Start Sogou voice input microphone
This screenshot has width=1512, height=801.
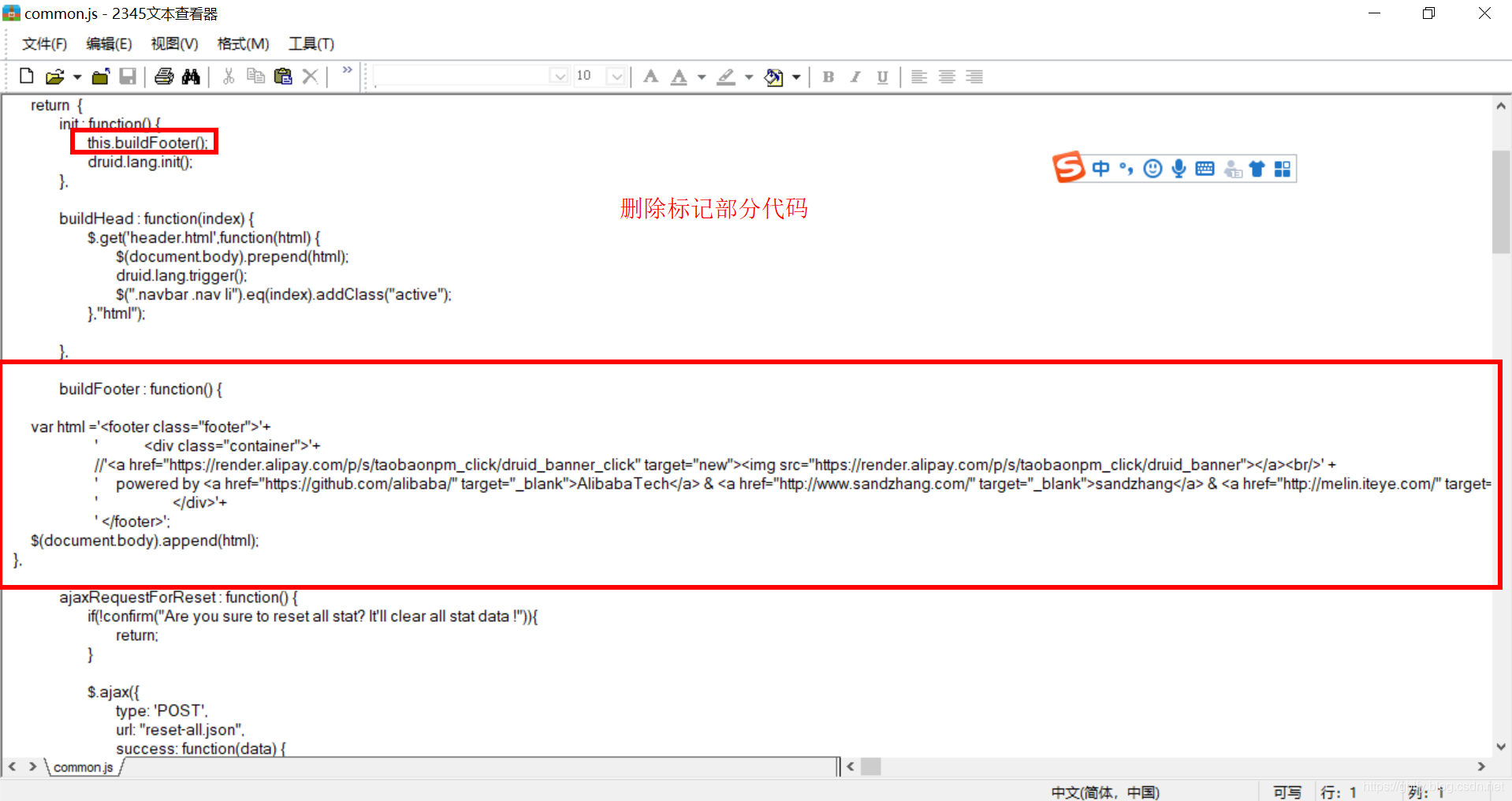(x=1179, y=168)
